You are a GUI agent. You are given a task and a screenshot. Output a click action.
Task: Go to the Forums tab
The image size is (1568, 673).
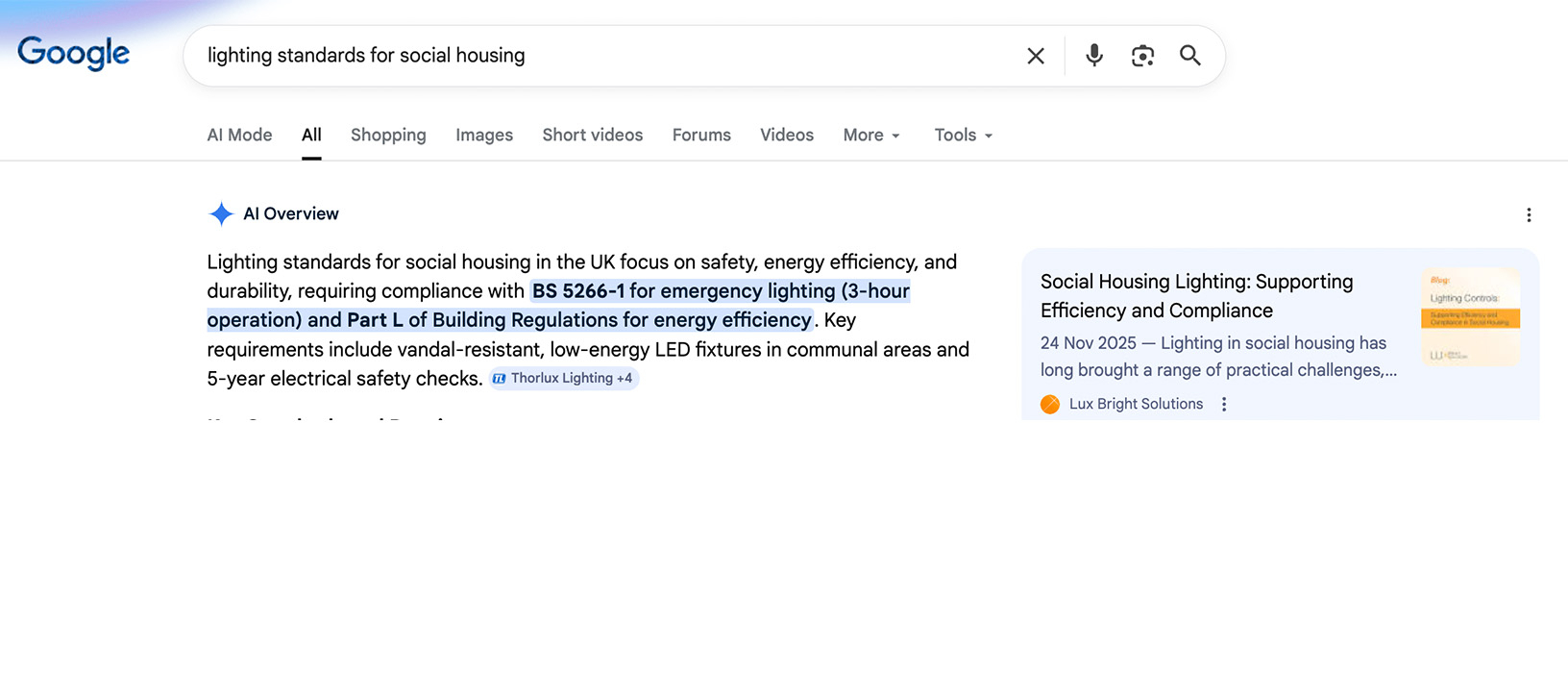(701, 136)
